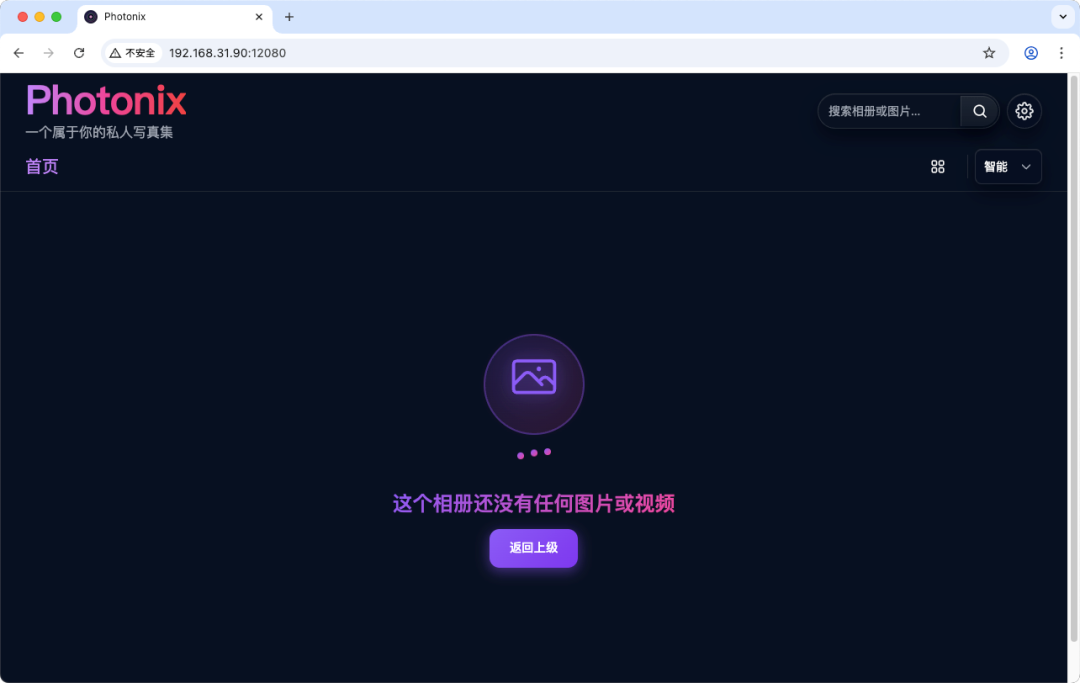This screenshot has width=1080, height=683.
Task: Click the 不安全 security warning chip
Action: pos(133,53)
